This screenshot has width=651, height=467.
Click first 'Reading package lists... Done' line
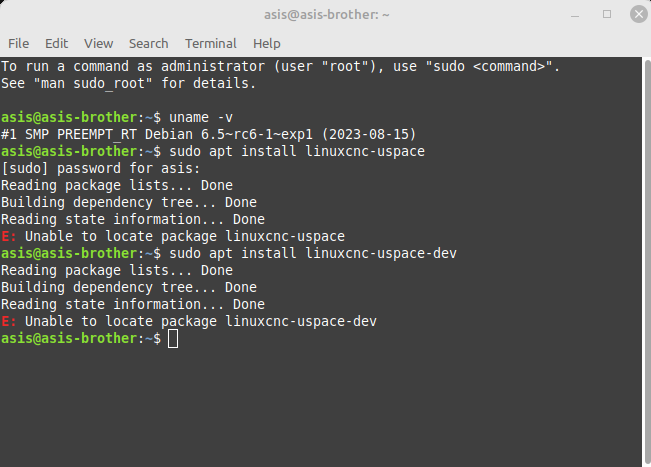pos(117,186)
